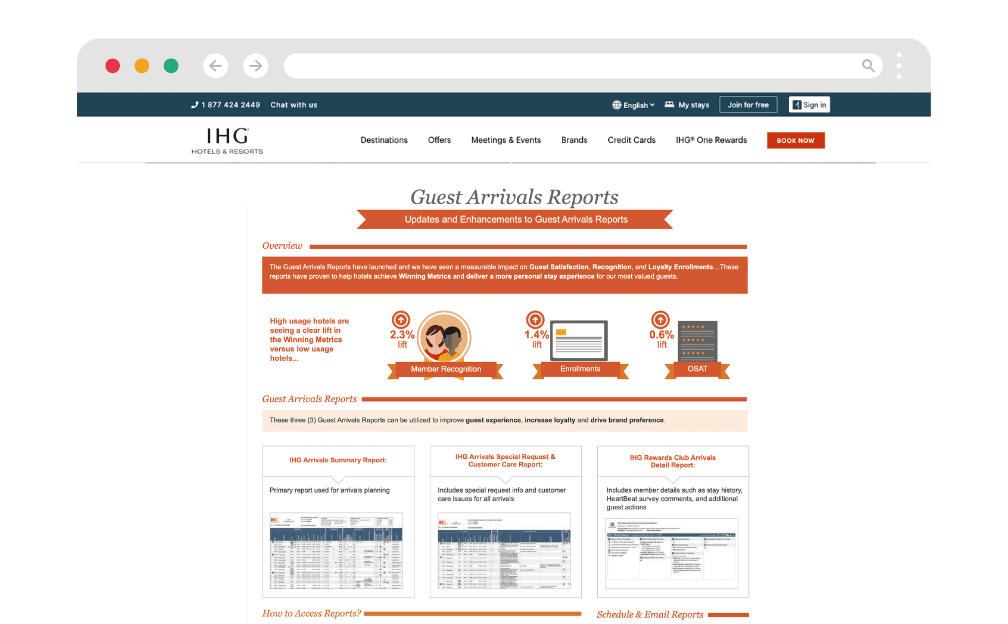Click the '1.4% lift' figure

point(536,339)
